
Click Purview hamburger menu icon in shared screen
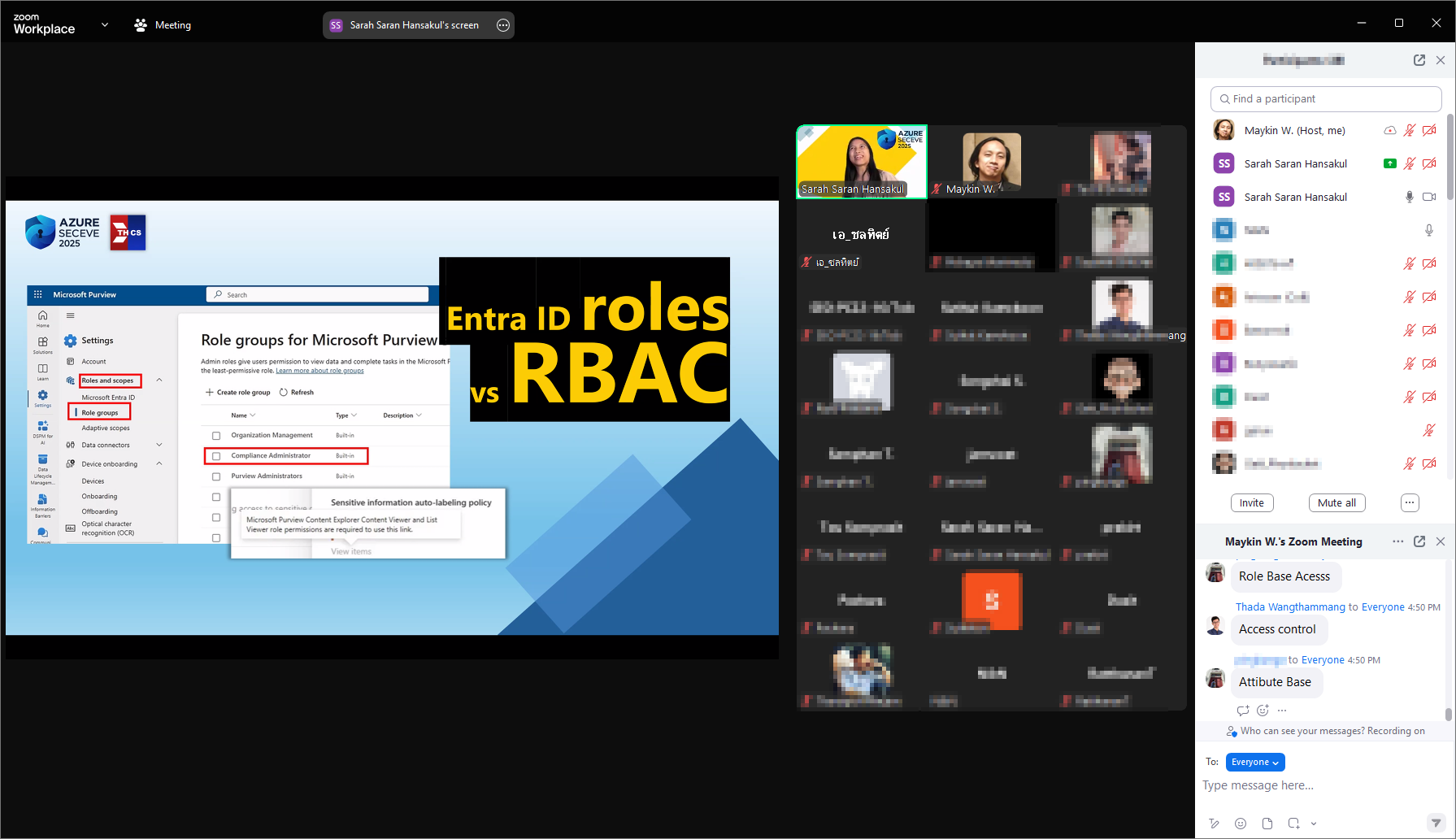click(x=71, y=315)
